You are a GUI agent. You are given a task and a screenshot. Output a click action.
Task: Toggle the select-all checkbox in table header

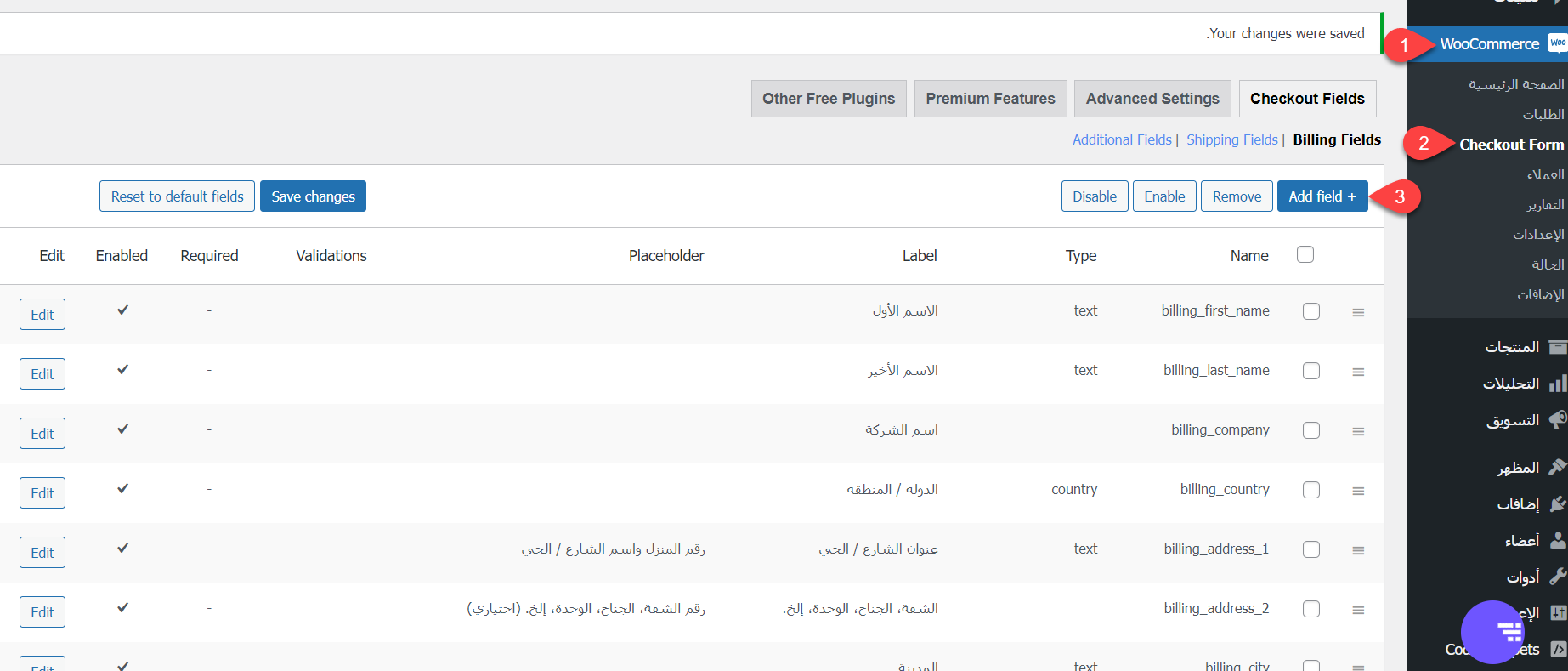click(x=1305, y=254)
